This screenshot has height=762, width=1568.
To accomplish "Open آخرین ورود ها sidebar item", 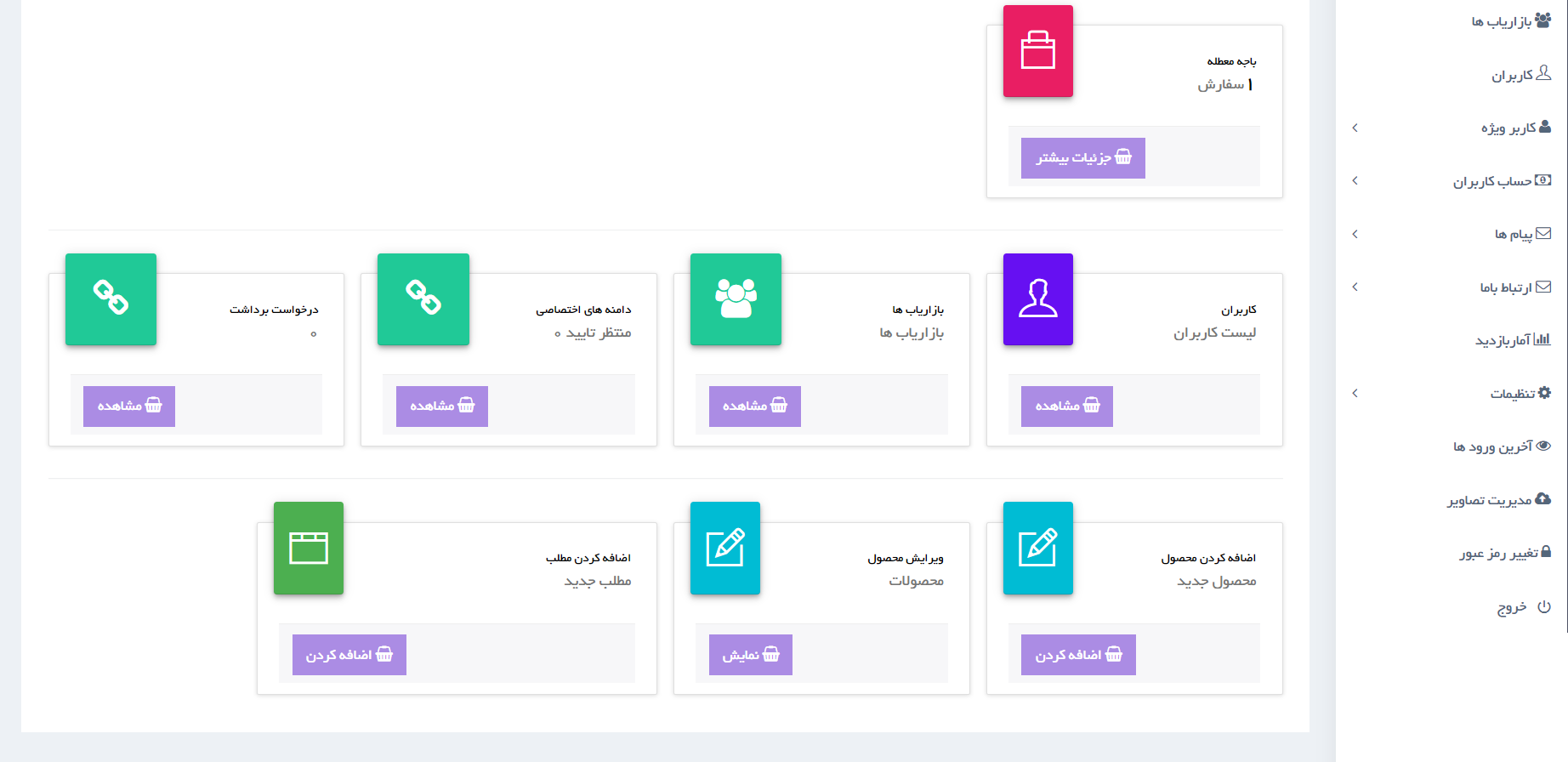I will click(1502, 446).
